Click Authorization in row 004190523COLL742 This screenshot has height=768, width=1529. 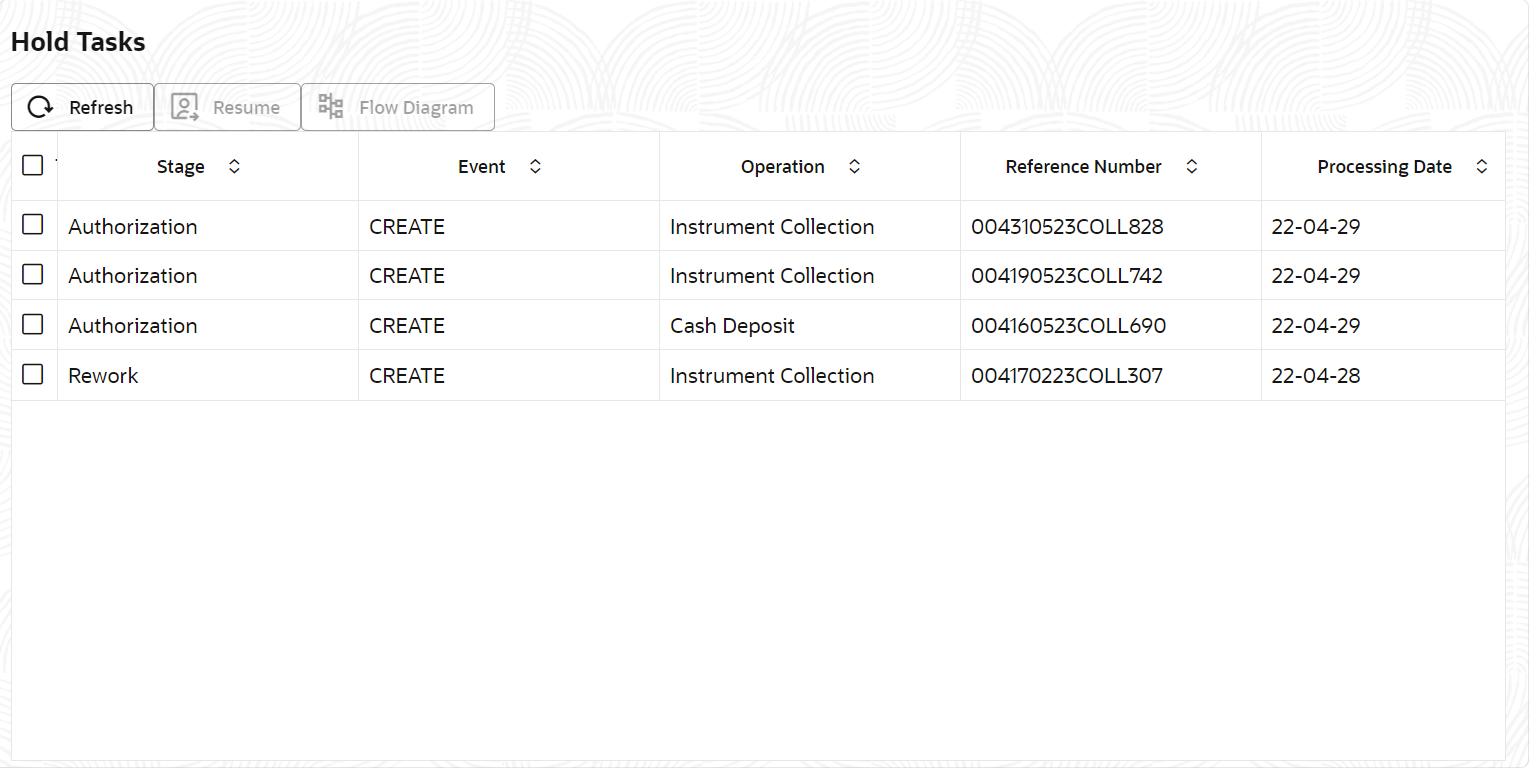click(133, 276)
